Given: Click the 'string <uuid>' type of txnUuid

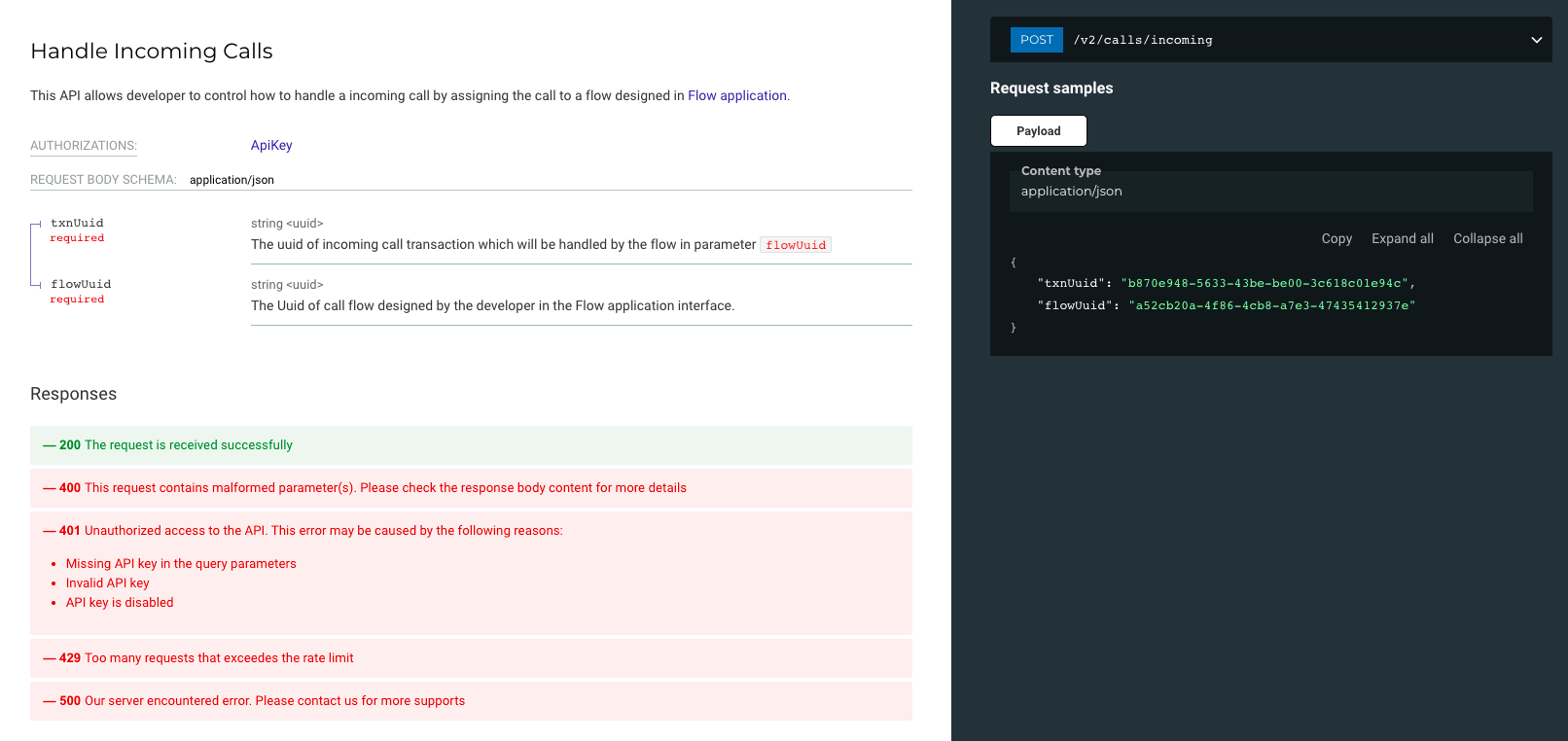Looking at the screenshot, I should 287,224.
